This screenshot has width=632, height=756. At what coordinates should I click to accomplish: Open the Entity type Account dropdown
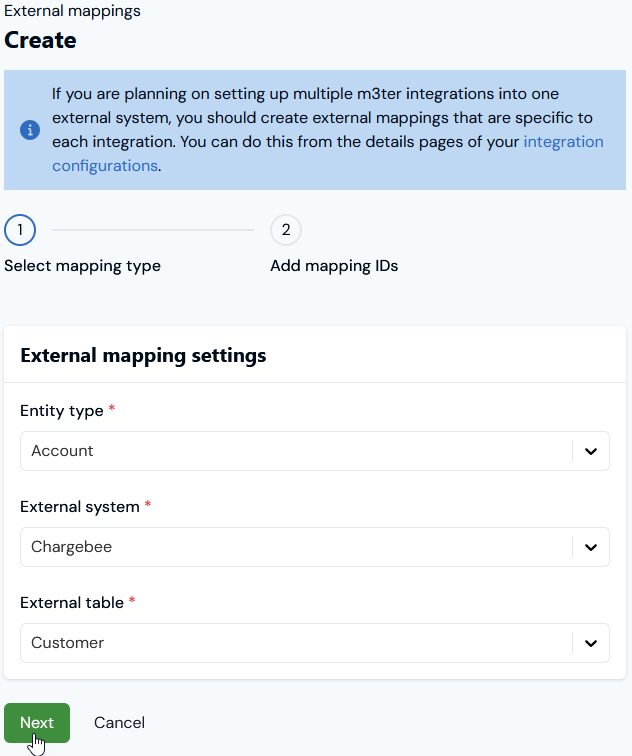315,451
